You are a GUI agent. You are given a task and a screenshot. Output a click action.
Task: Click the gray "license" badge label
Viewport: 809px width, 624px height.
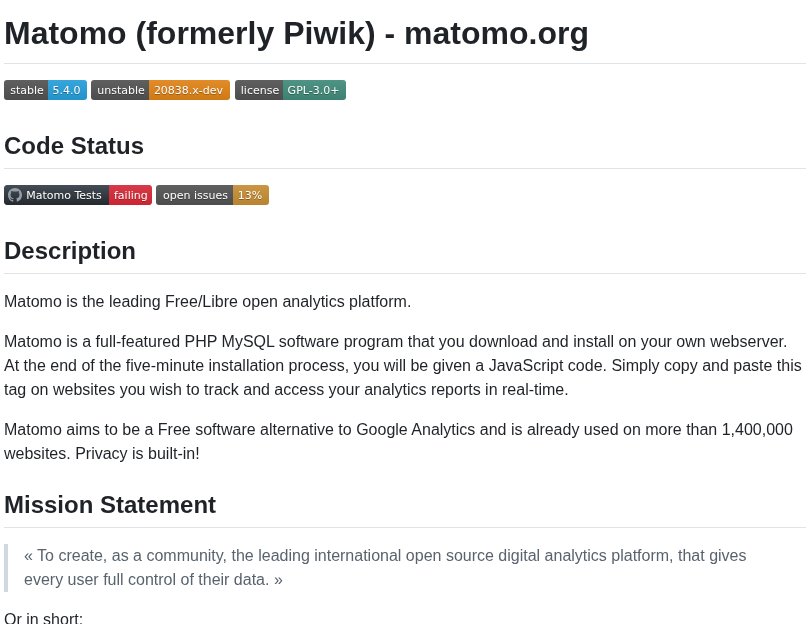(259, 90)
